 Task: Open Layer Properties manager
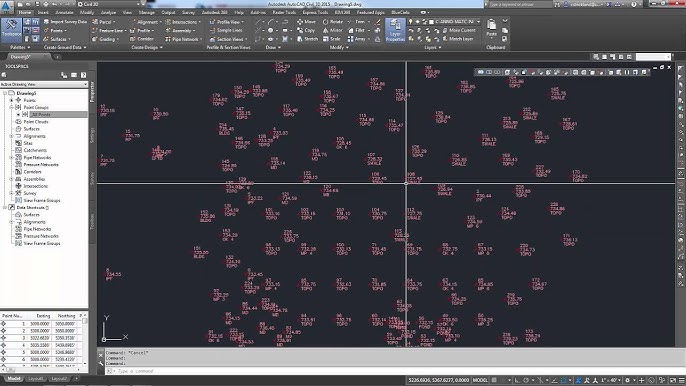[395, 30]
